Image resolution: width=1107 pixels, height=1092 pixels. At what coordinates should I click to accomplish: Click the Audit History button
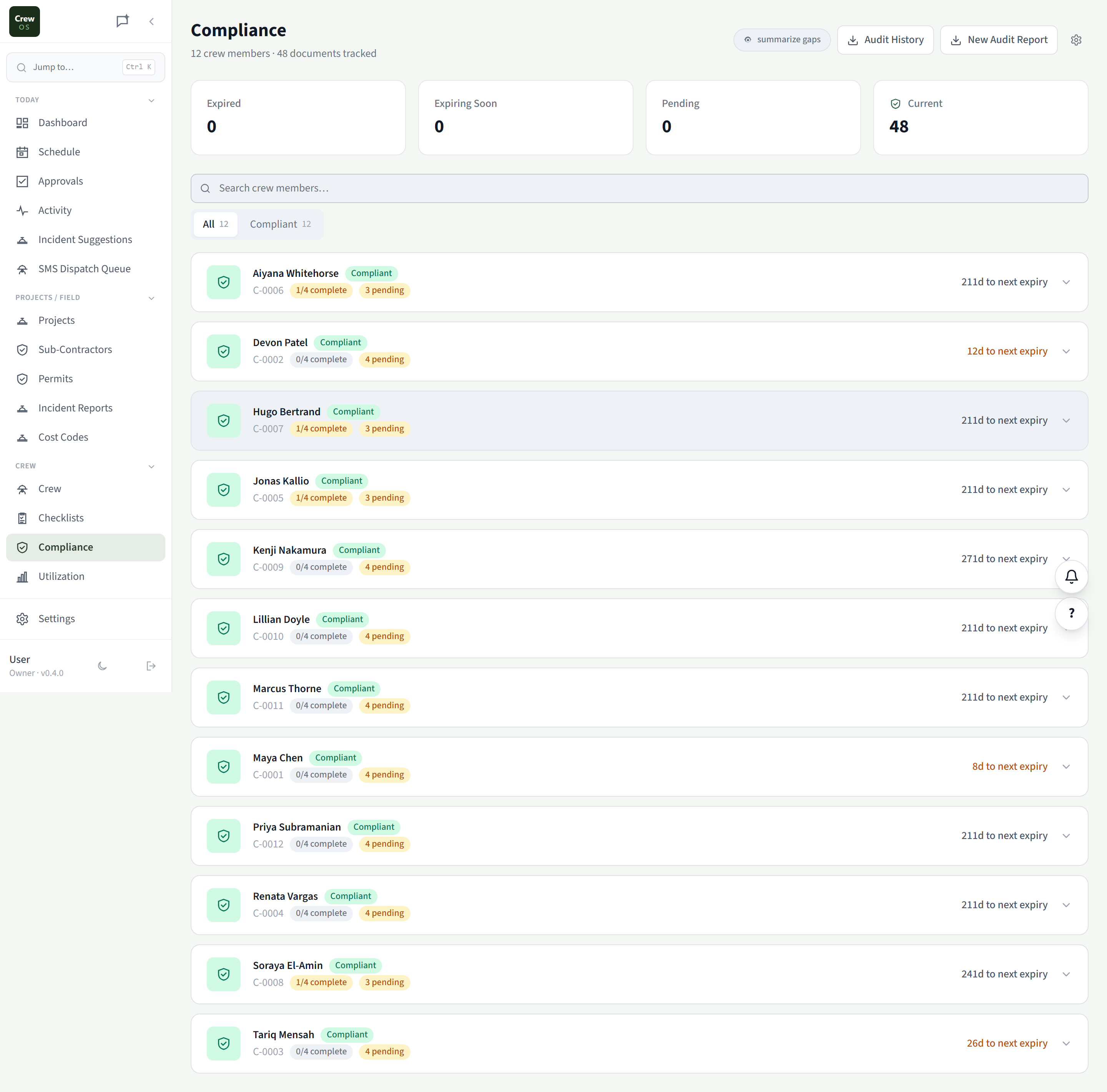click(x=885, y=40)
